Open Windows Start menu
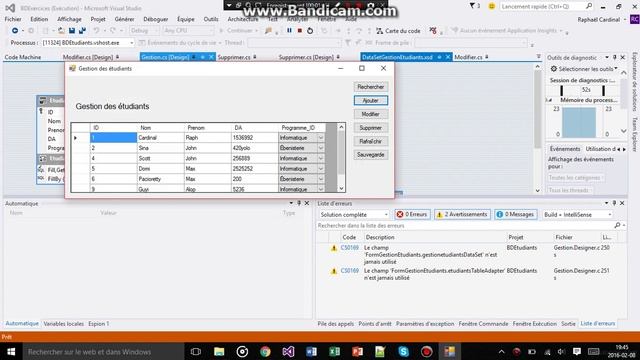Image resolution: width=640 pixels, height=360 pixels. (11, 351)
